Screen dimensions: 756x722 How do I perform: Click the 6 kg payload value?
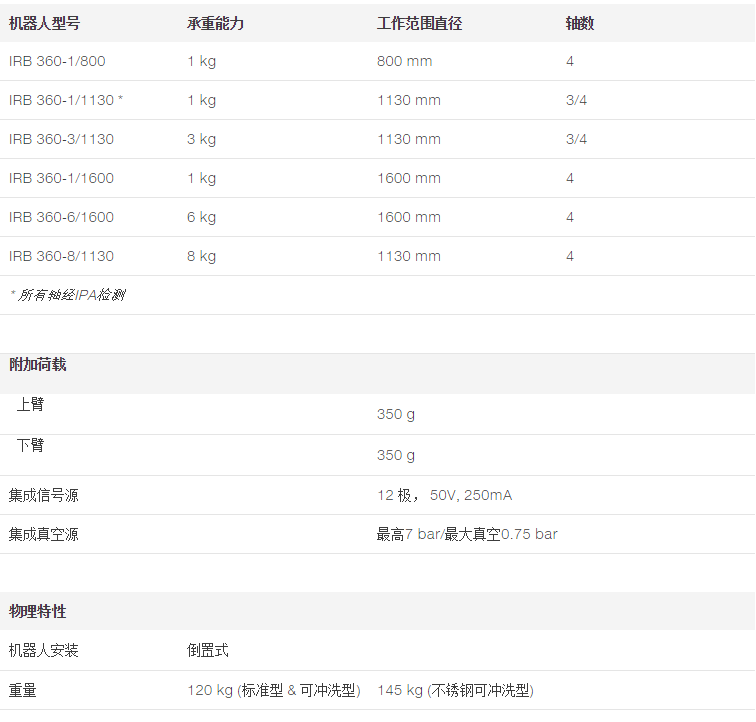point(202,218)
